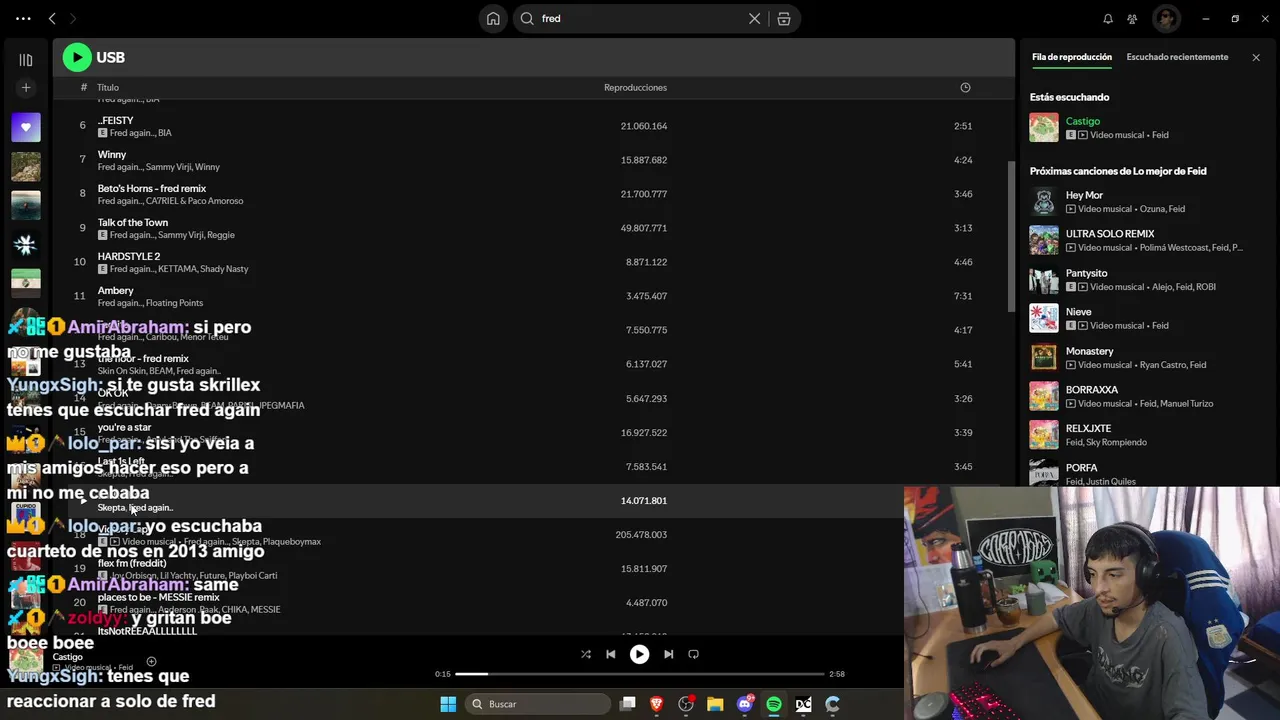
Task: Open Discord from taskbar
Action: click(x=744, y=704)
